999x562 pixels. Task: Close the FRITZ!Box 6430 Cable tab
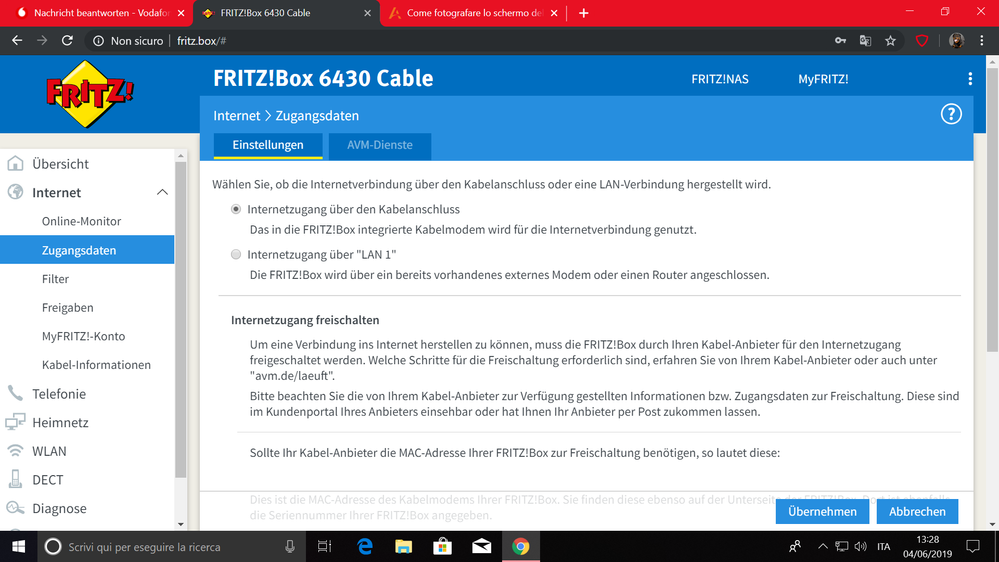(x=368, y=13)
